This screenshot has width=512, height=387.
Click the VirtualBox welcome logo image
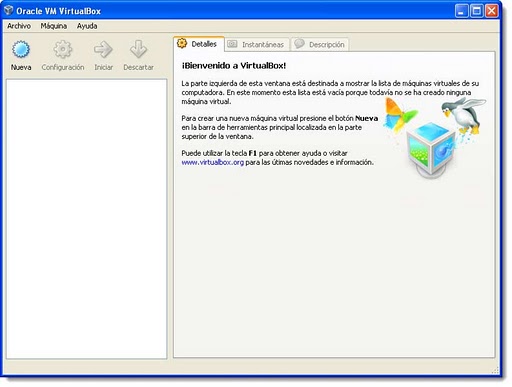pyautogui.click(x=435, y=137)
